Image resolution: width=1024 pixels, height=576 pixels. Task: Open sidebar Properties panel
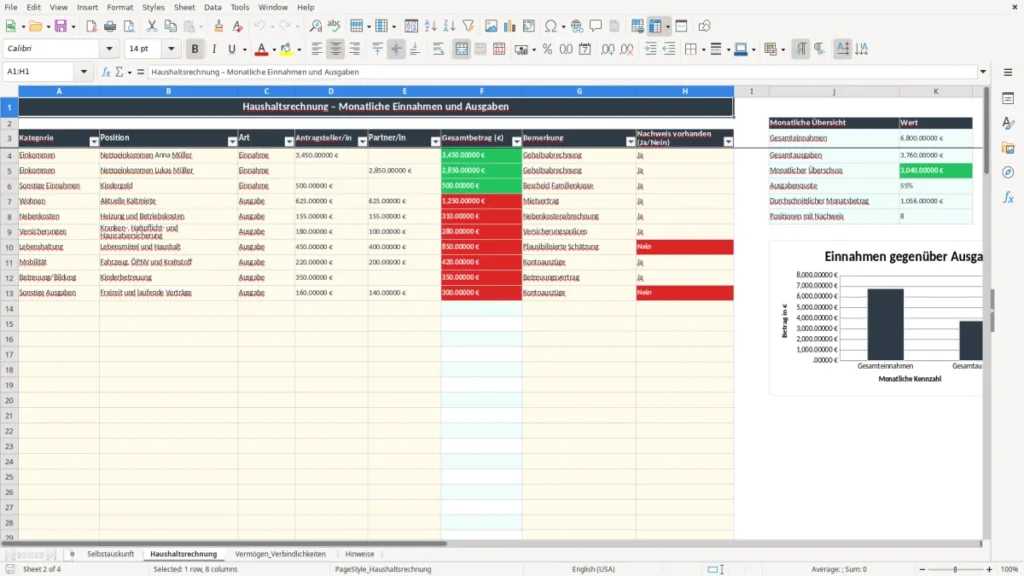tap(1008, 98)
